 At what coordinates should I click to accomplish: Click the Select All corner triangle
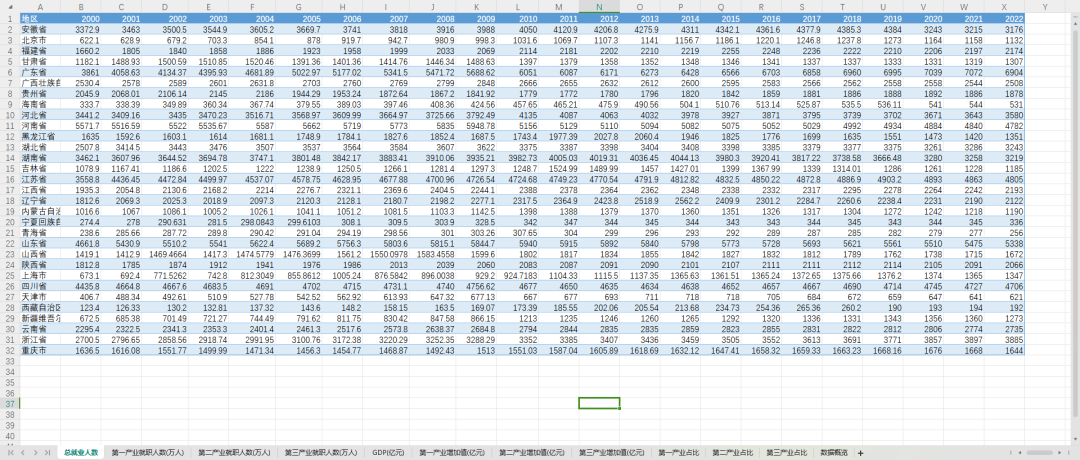(x=9, y=7)
